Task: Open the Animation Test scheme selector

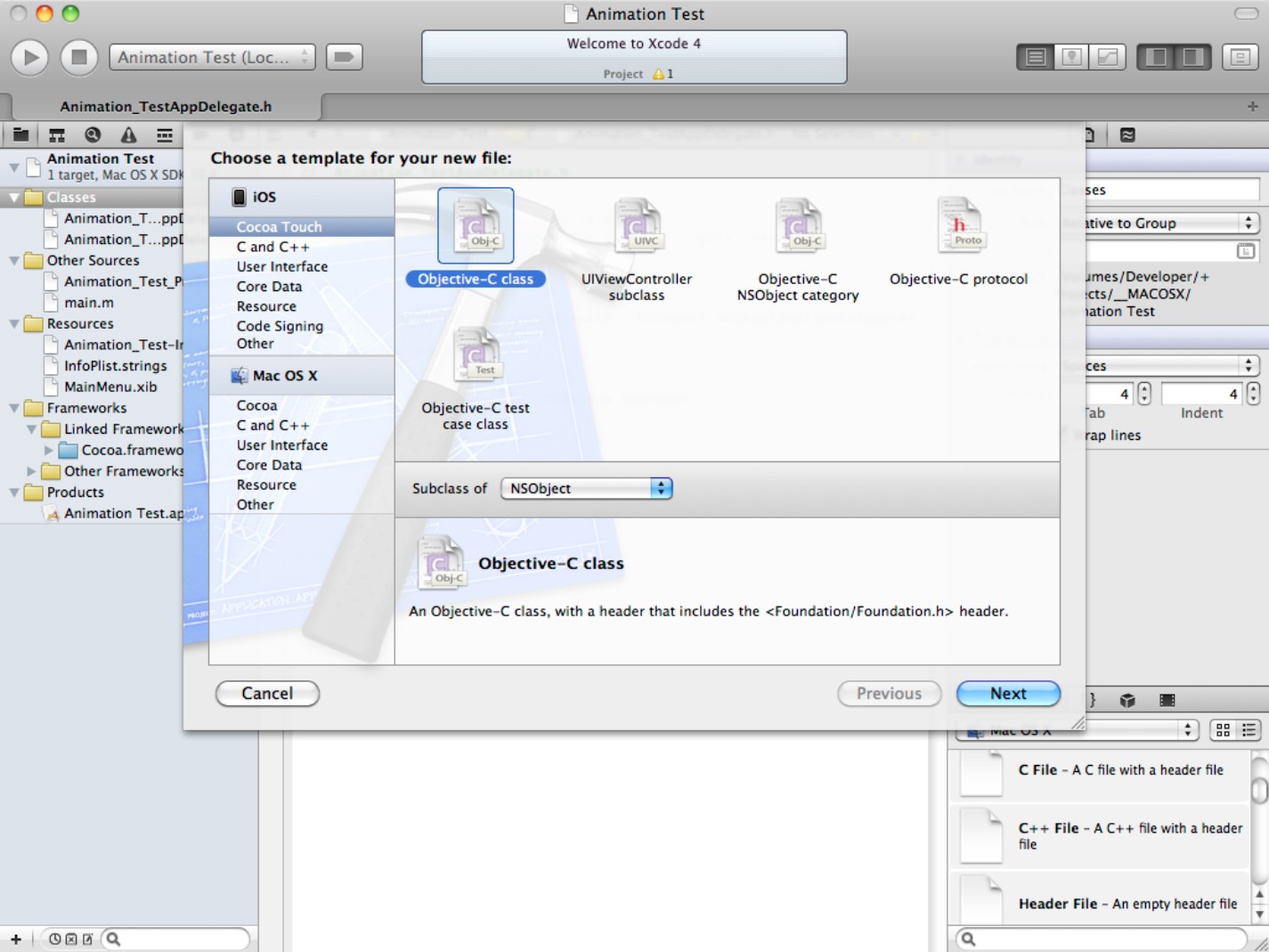Action: pyautogui.click(x=212, y=57)
